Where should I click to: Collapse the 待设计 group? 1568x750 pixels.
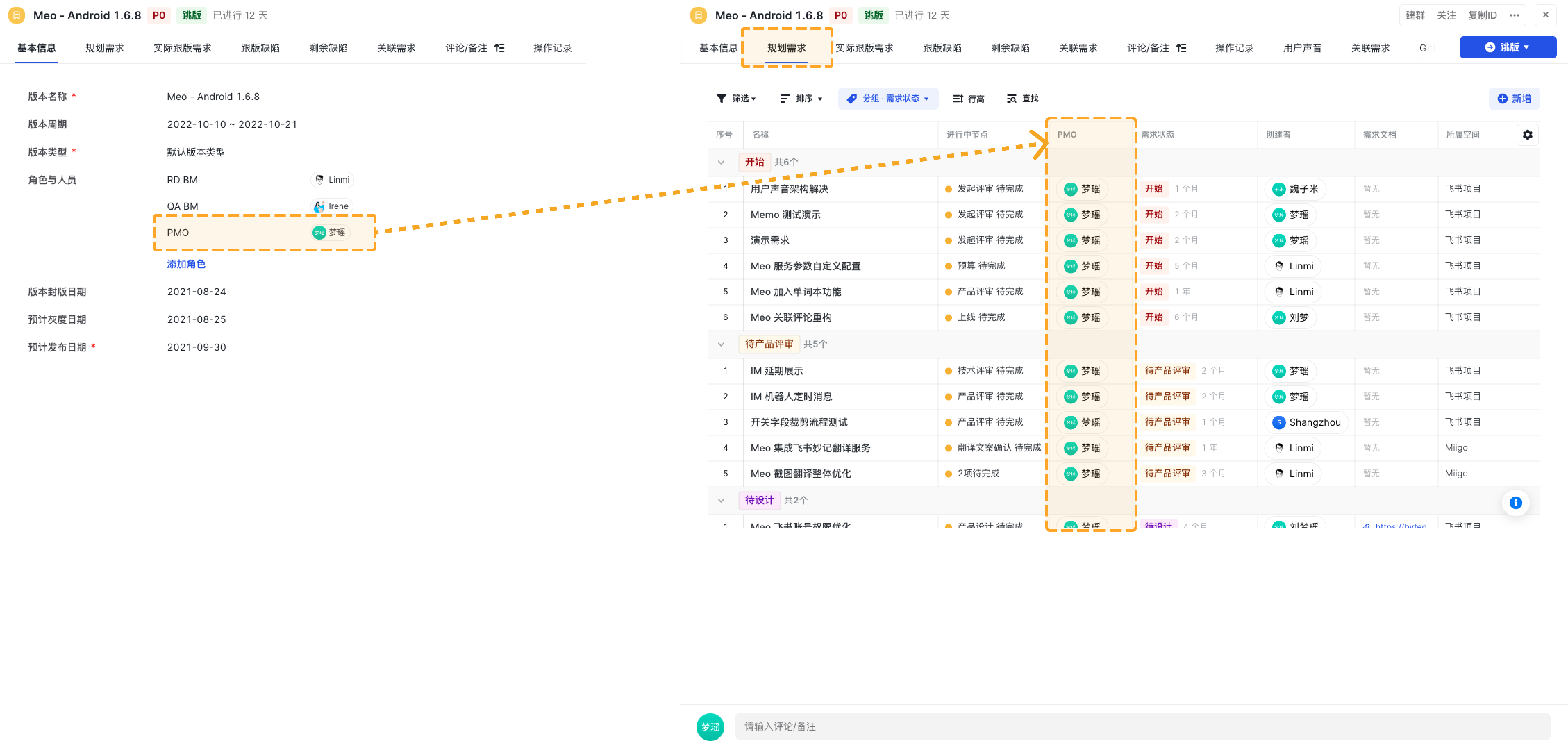[721, 500]
